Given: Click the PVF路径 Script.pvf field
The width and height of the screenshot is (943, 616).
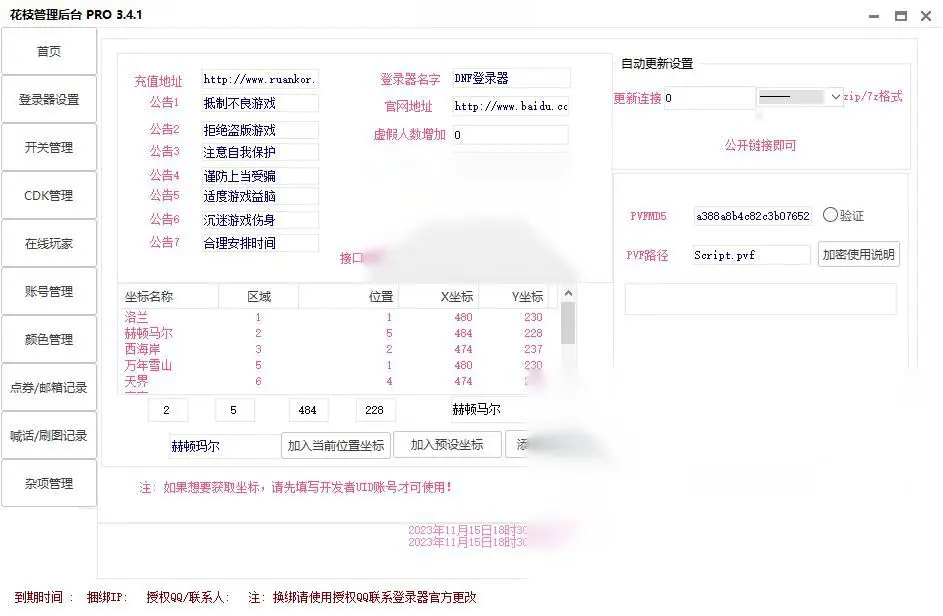Looking at the screenshot, I should point(751,255).
